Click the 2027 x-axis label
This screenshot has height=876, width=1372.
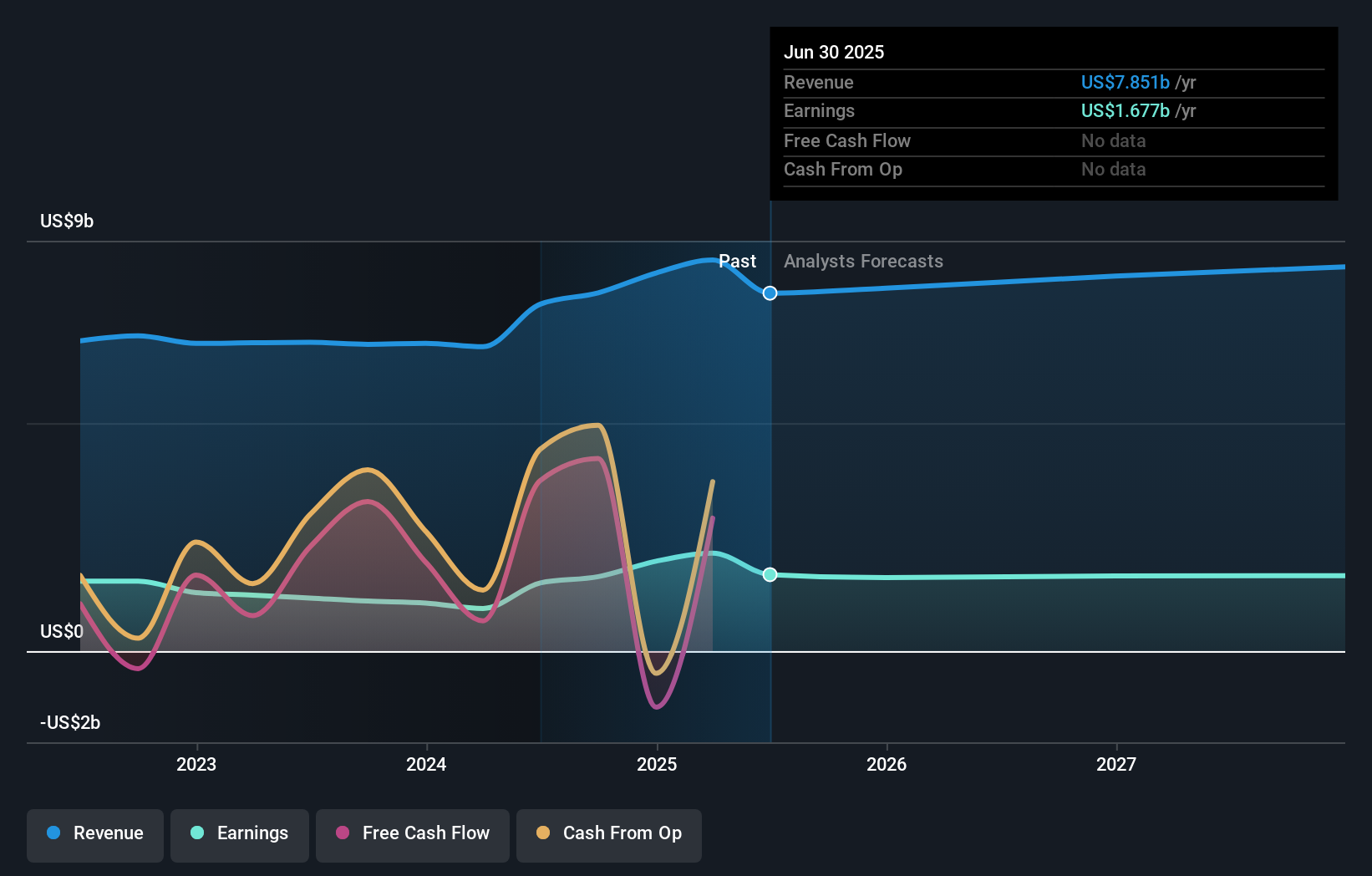1116,764
